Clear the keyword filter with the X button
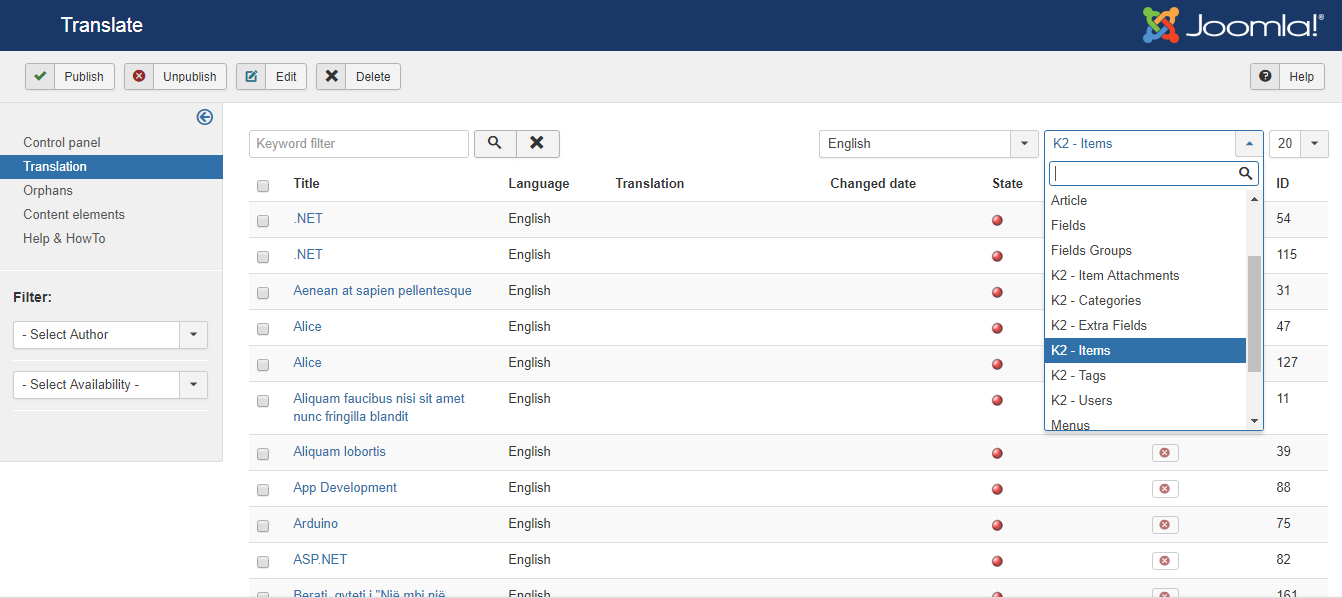The image size is (1342, 598). click(x=538, y=143)
